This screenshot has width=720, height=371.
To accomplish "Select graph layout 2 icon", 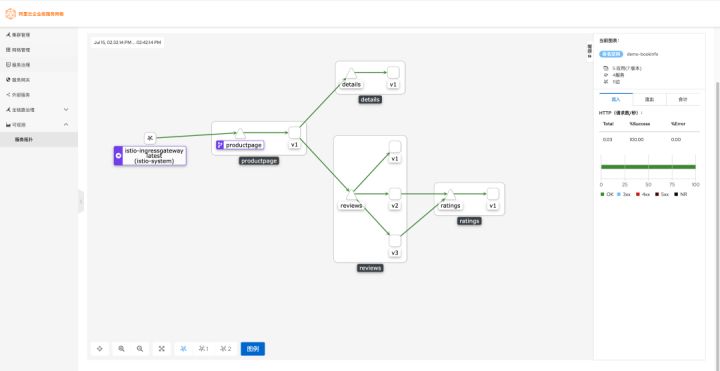I will 225,349.
